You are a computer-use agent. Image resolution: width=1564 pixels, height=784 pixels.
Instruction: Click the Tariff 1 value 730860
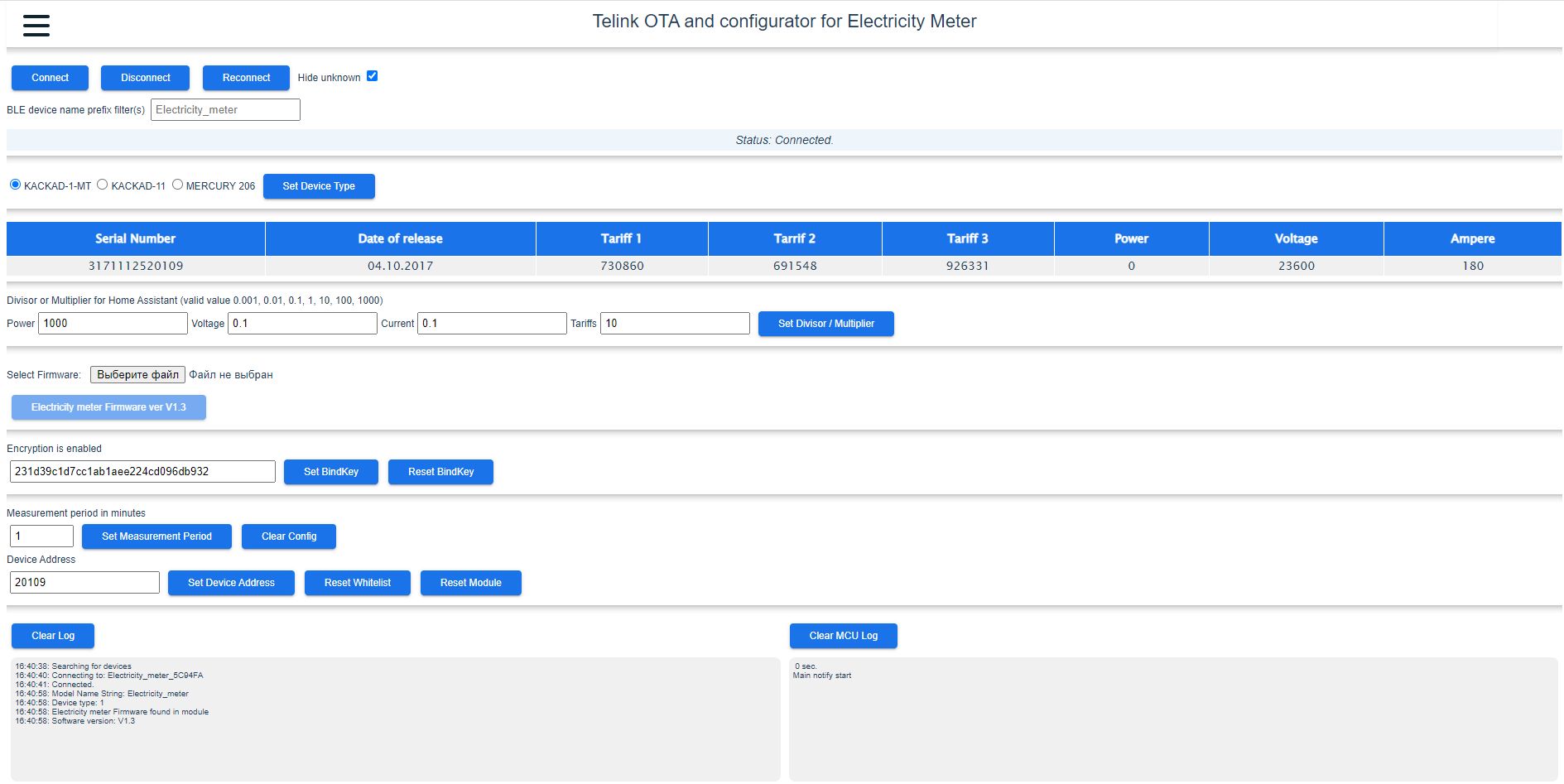coord(622,266)
